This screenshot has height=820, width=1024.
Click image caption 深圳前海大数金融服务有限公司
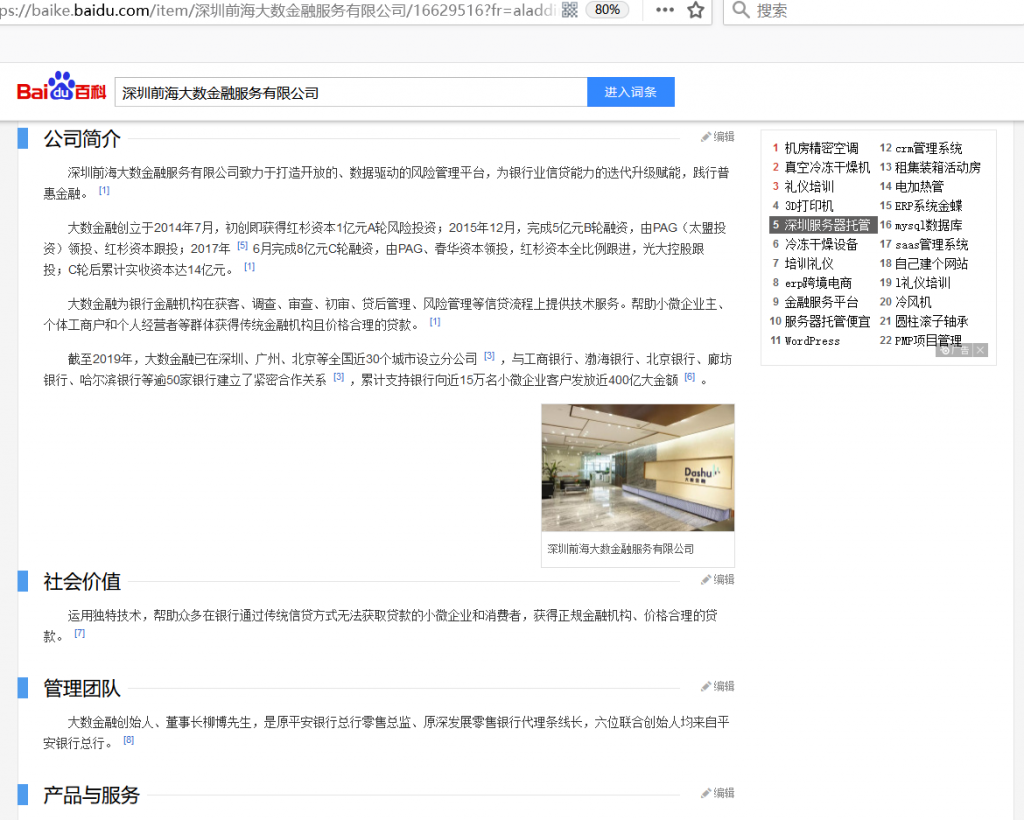[x=620, y=549]
